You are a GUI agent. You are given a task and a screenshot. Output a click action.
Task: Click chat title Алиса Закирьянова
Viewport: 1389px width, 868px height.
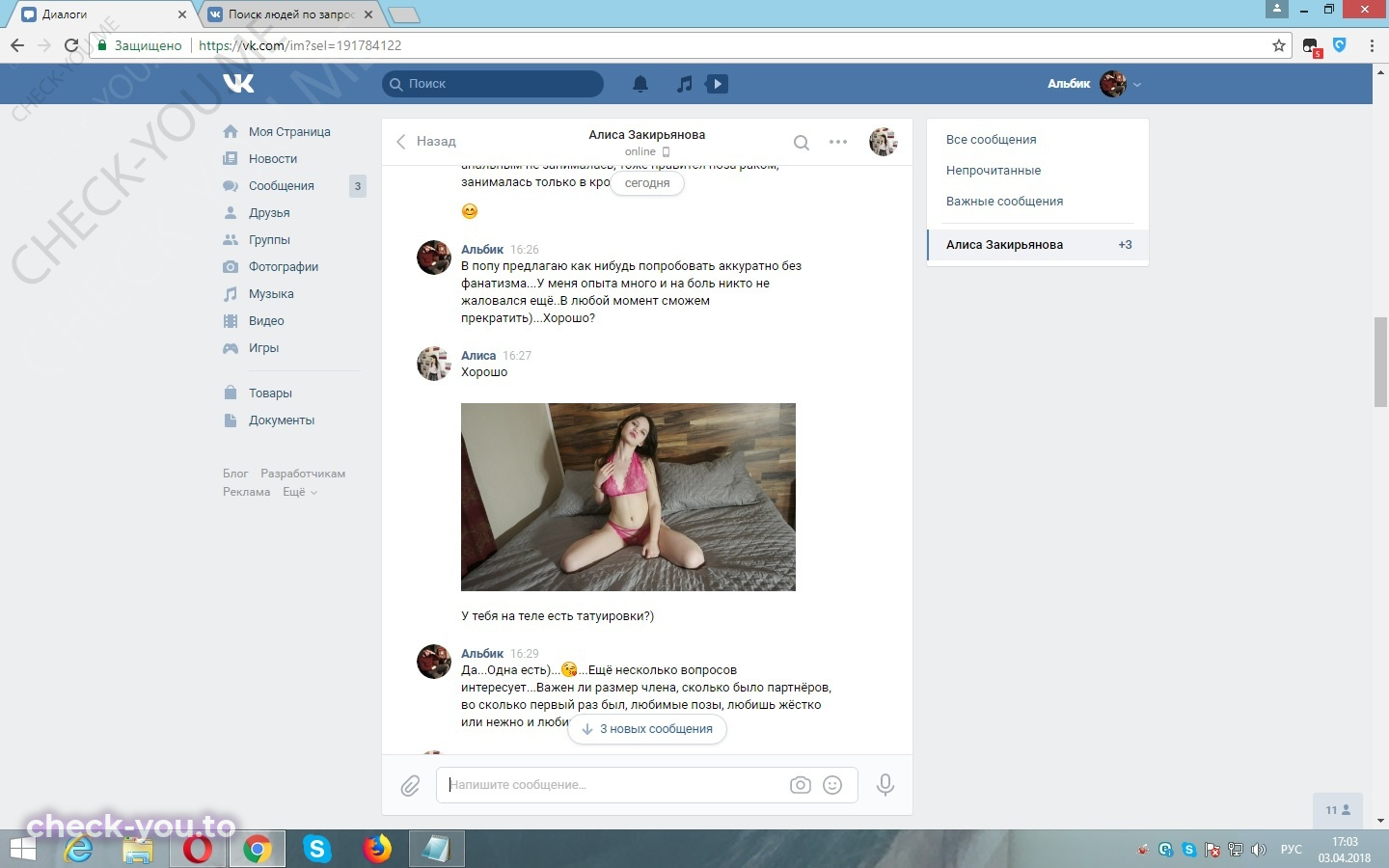point(647,135)
